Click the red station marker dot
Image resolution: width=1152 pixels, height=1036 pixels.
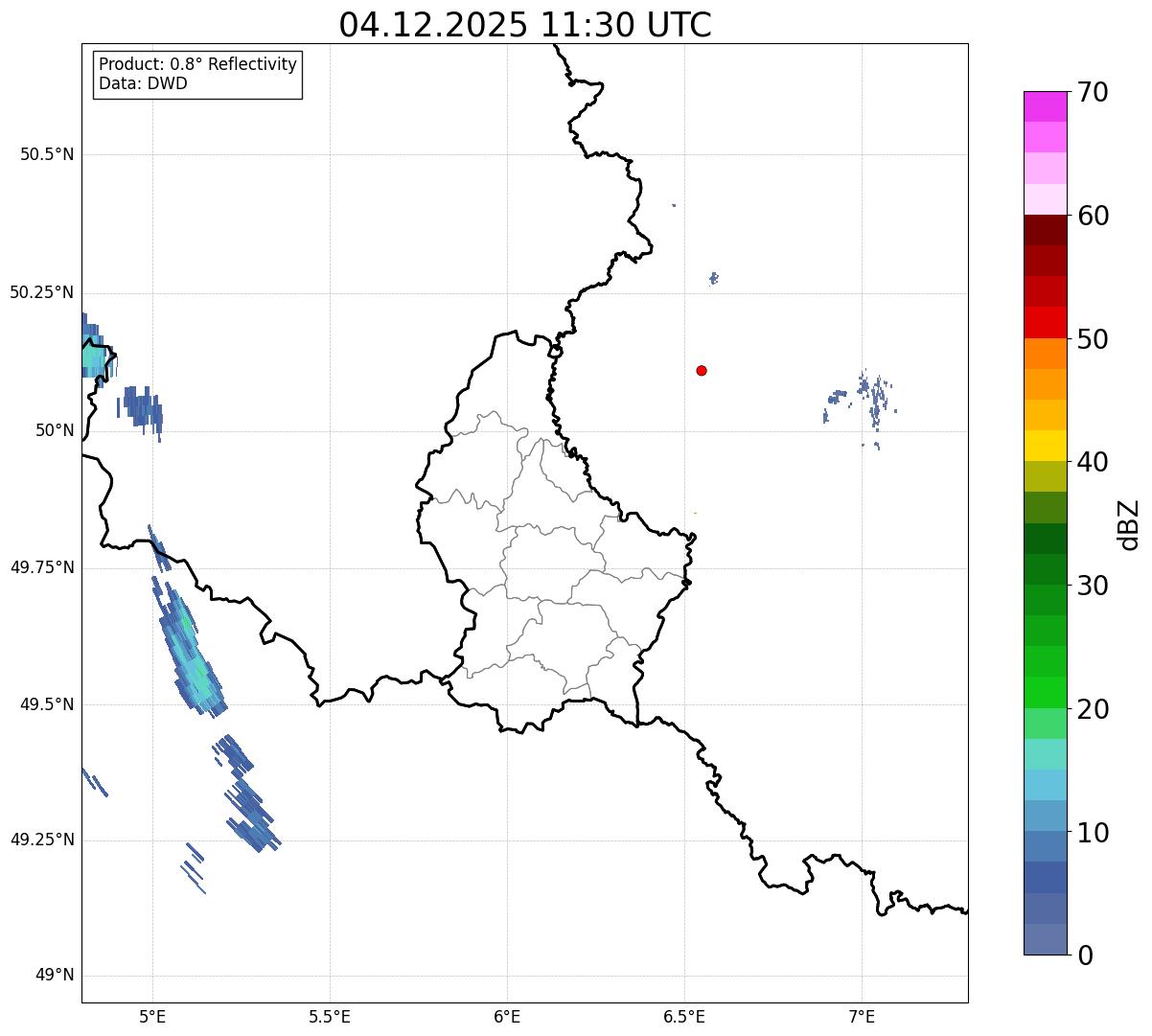click(702, 370)
